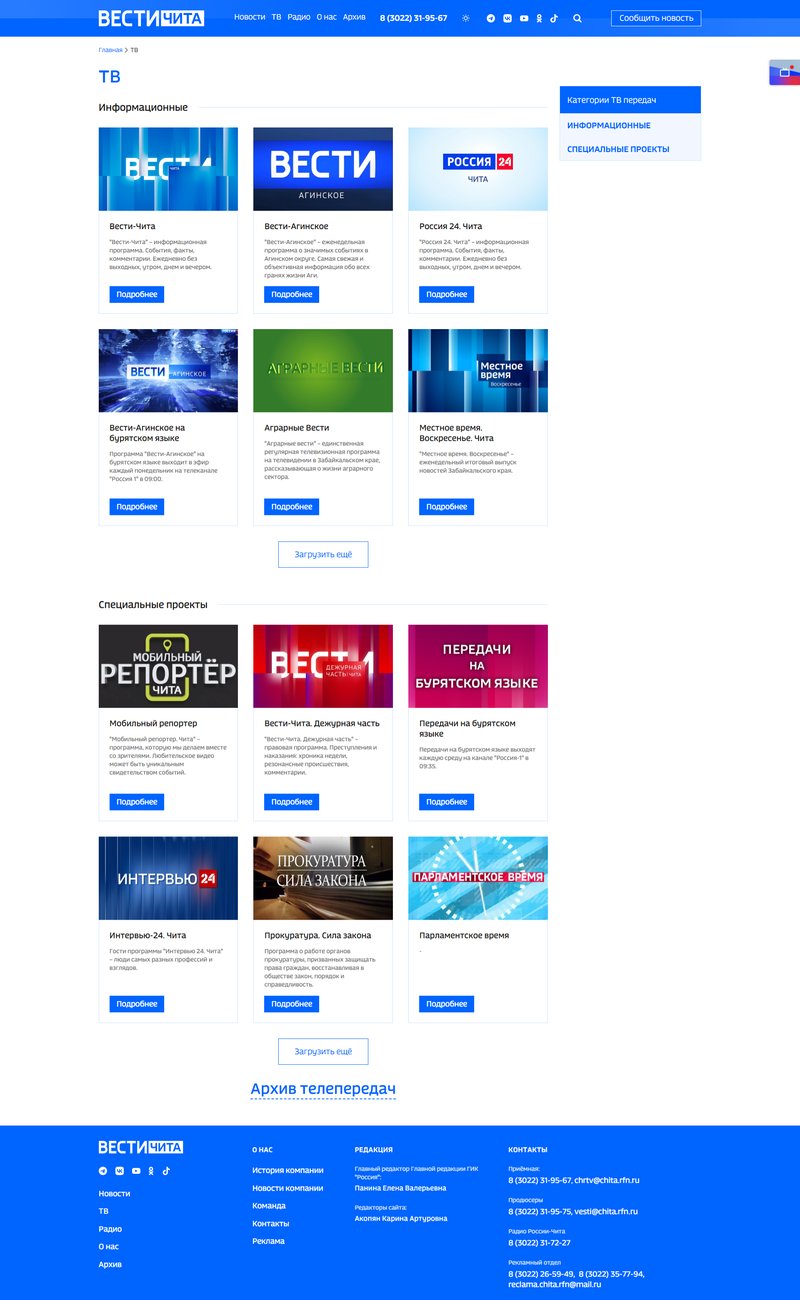Open the TikTok icon in the top bar
The image size is (800, 1300).
554,18
